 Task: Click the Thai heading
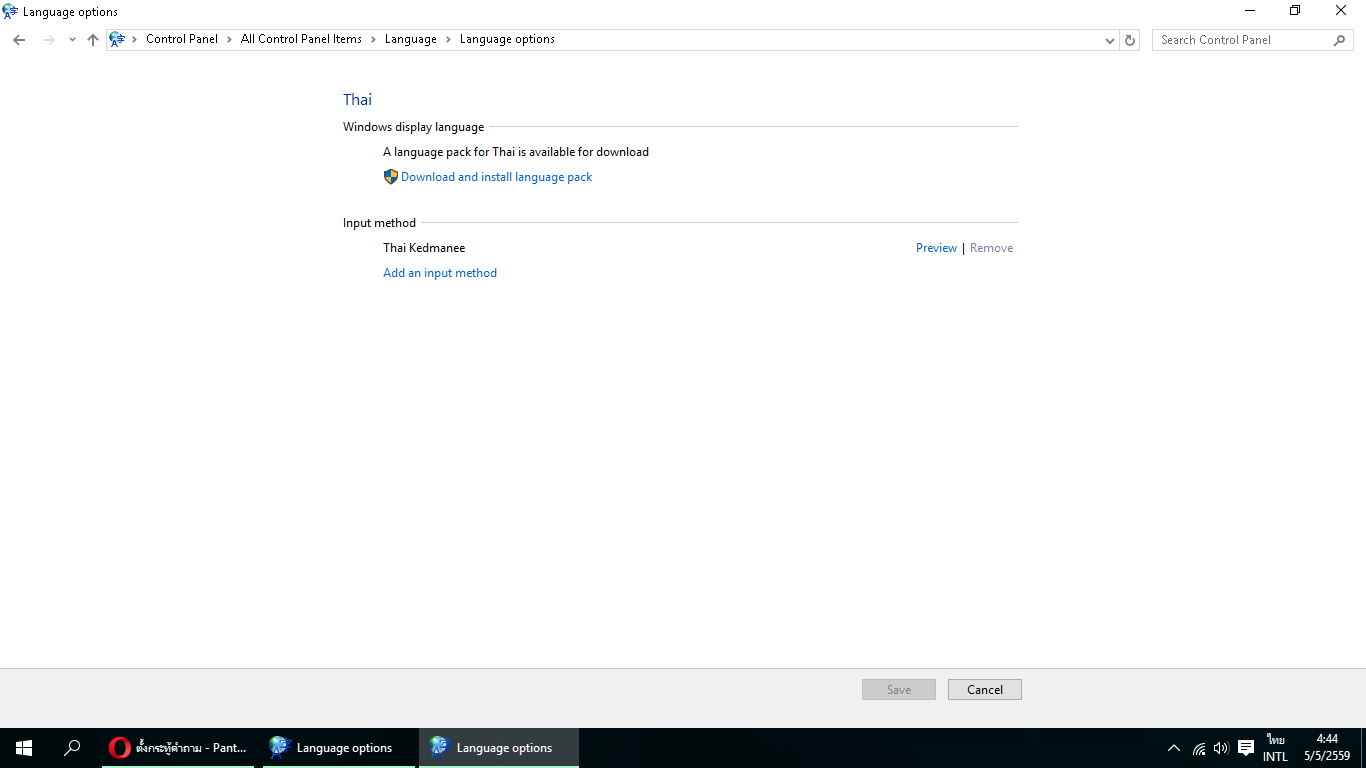tap(357, 99)
